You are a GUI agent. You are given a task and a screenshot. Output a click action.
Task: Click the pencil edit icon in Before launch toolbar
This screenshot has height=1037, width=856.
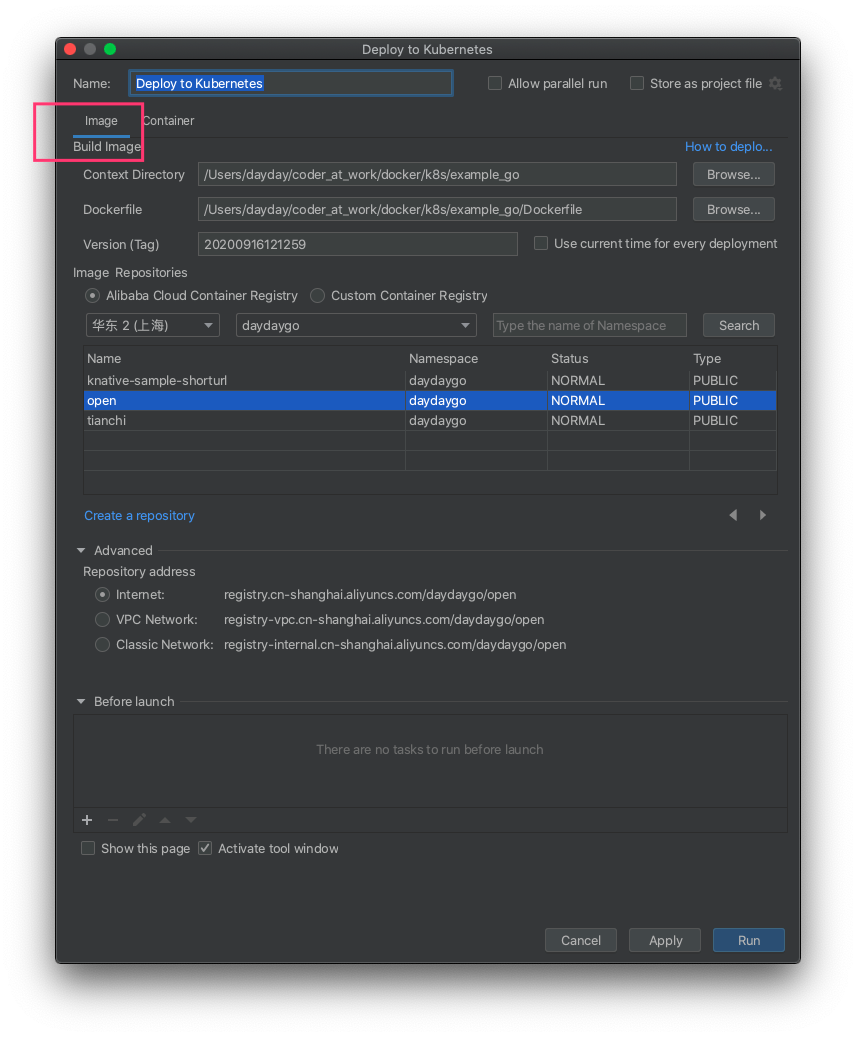click(139, 820)
